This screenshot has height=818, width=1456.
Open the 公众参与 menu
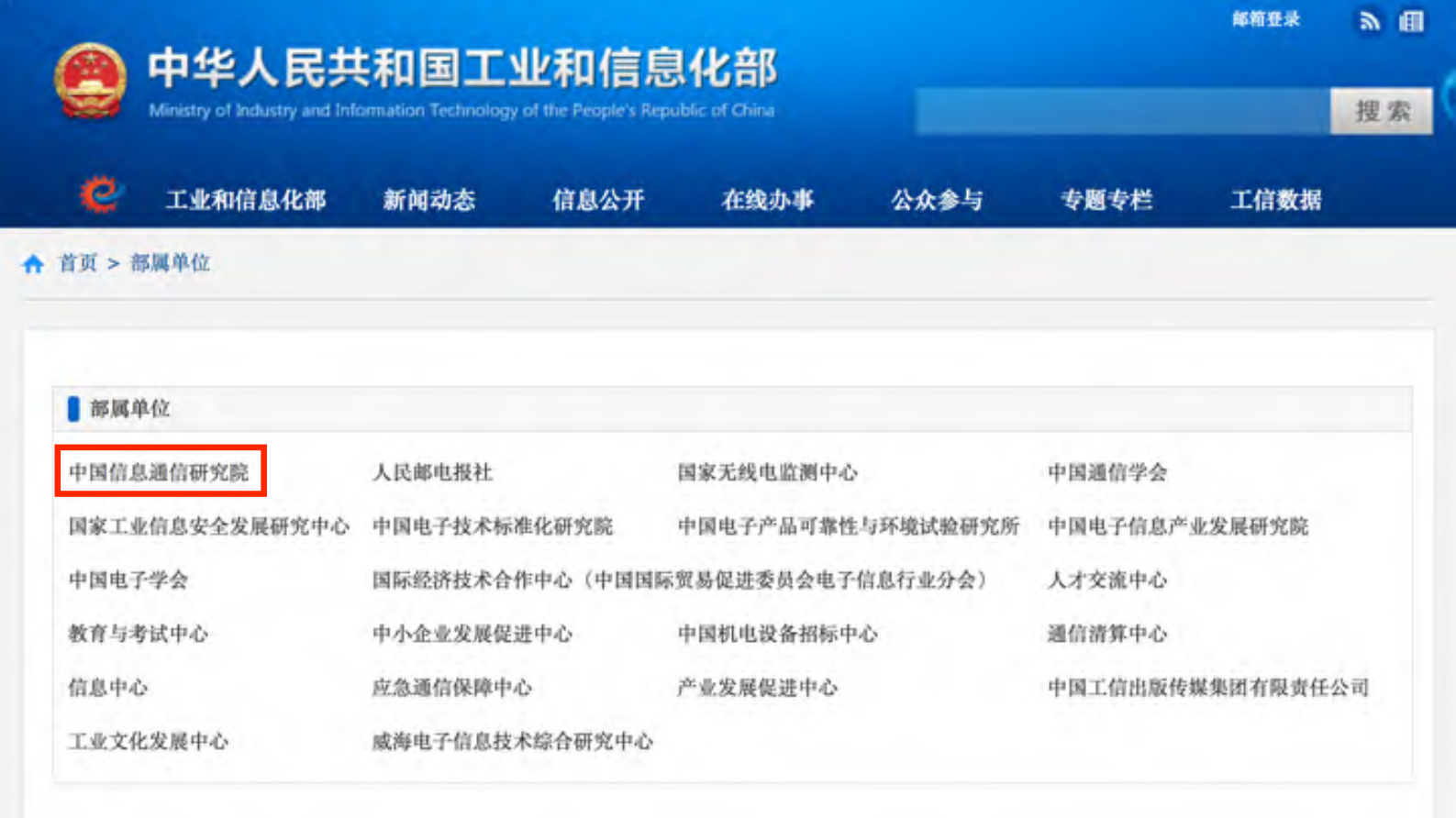937,200
